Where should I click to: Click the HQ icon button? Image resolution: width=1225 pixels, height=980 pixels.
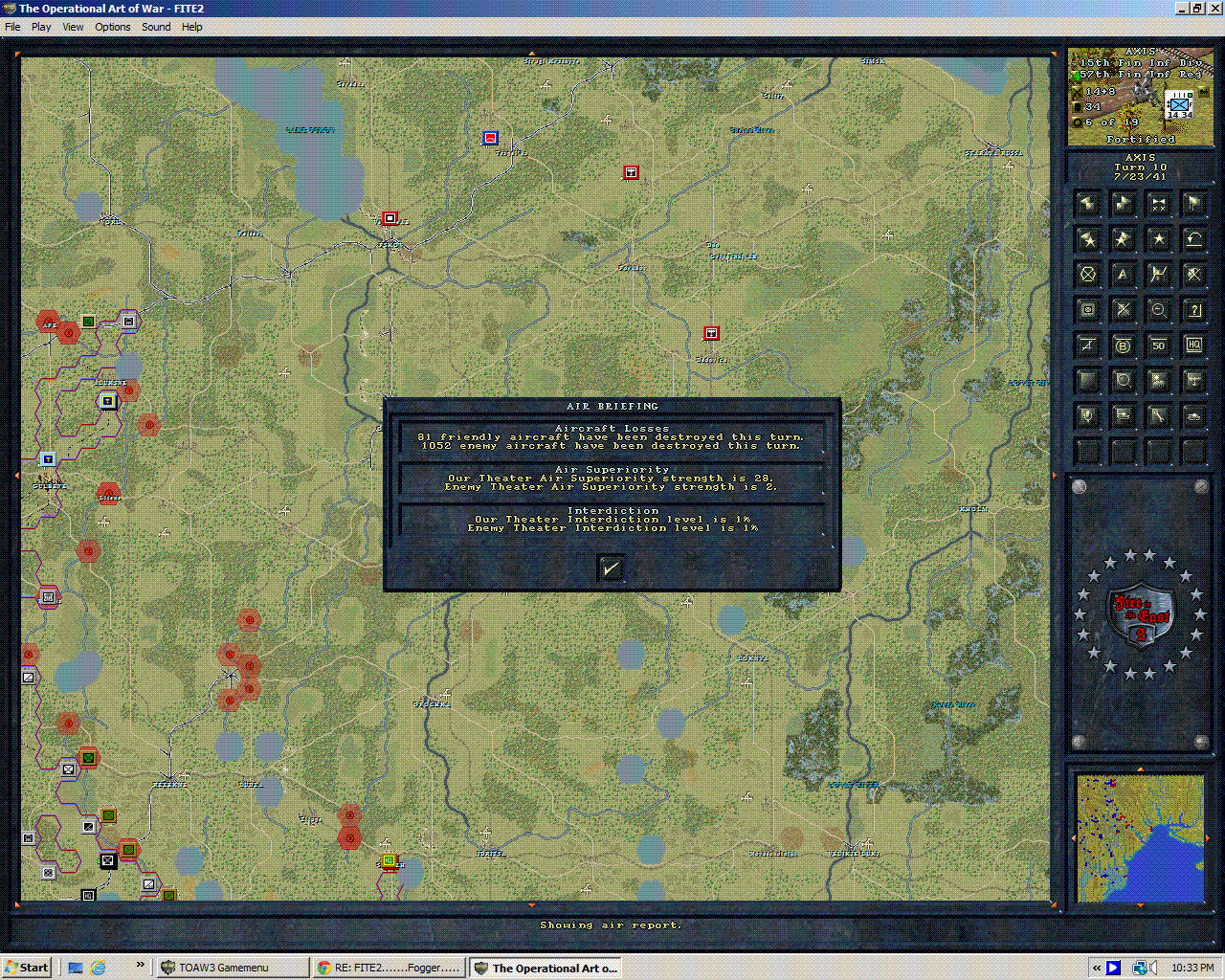(1193, 345)
